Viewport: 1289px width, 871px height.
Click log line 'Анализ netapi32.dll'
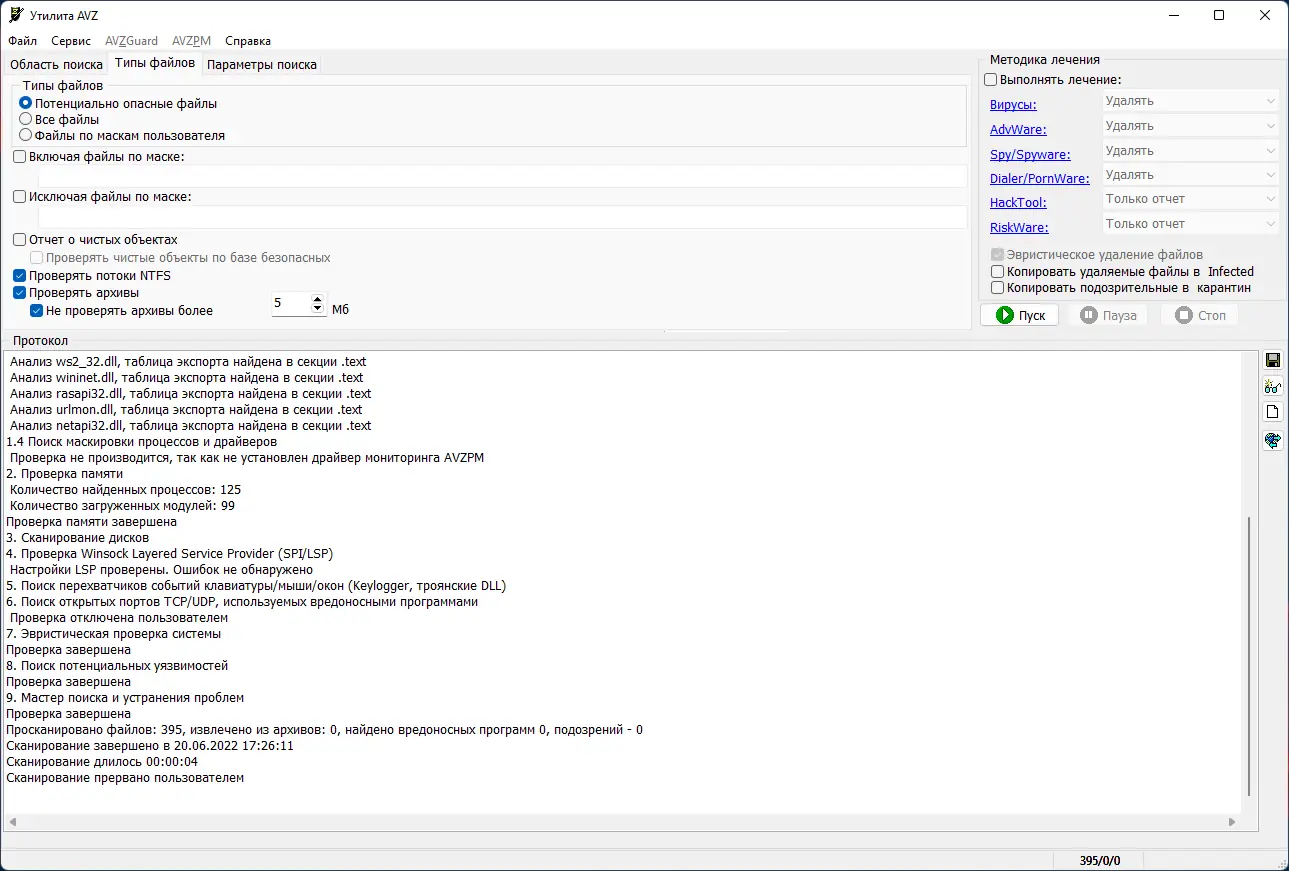[x=191, y=426]
